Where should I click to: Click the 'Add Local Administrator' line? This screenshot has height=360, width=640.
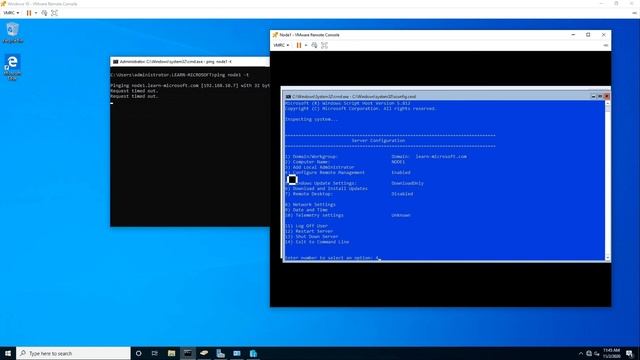tap(320, 167)
